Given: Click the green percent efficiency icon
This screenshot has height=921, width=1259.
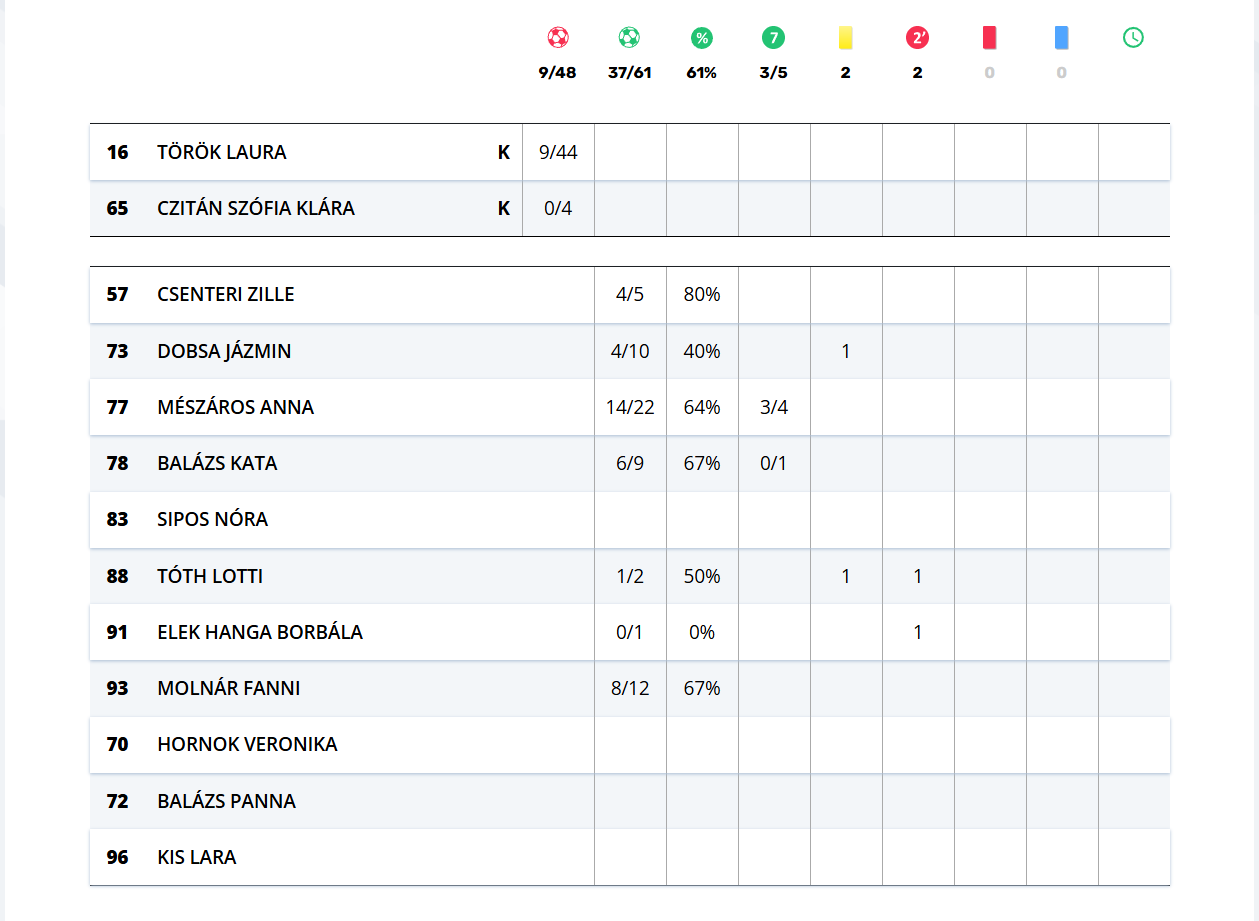Looking at the screenshot, I should pos(702,38).
